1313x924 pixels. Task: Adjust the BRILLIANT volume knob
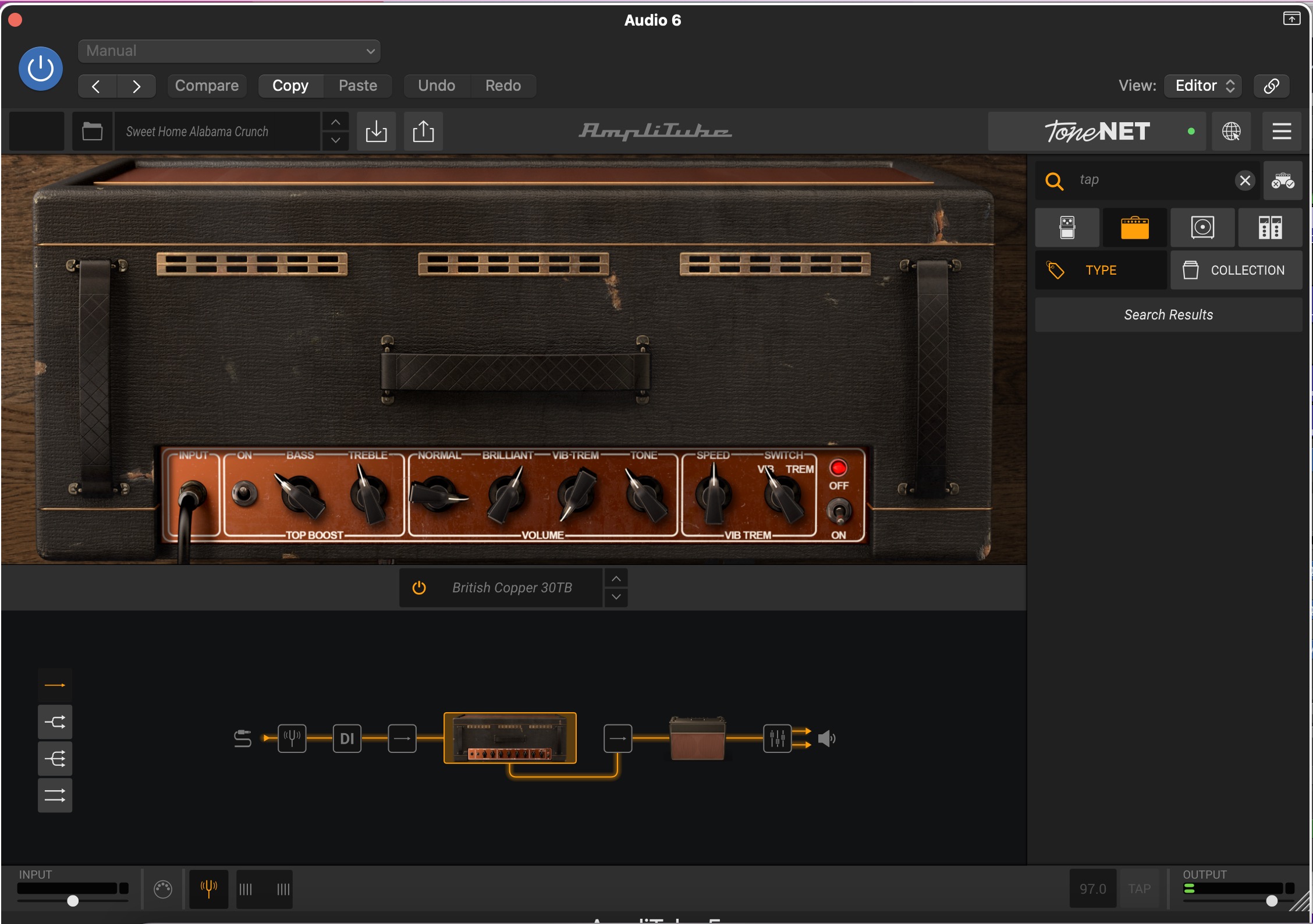coord(507,495)
